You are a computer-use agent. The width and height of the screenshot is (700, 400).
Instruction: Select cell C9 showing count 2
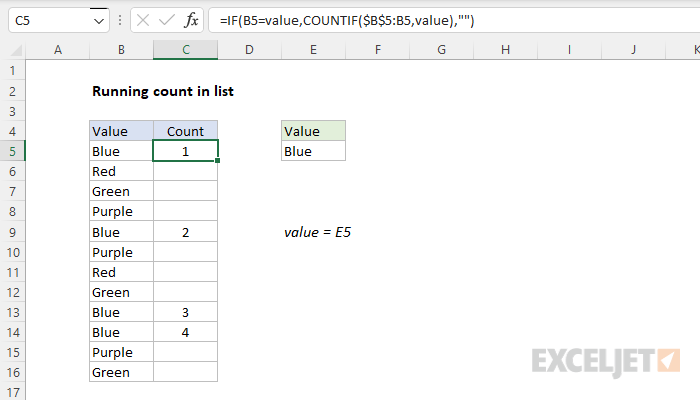pyautogui.click(x=186, y=232)
